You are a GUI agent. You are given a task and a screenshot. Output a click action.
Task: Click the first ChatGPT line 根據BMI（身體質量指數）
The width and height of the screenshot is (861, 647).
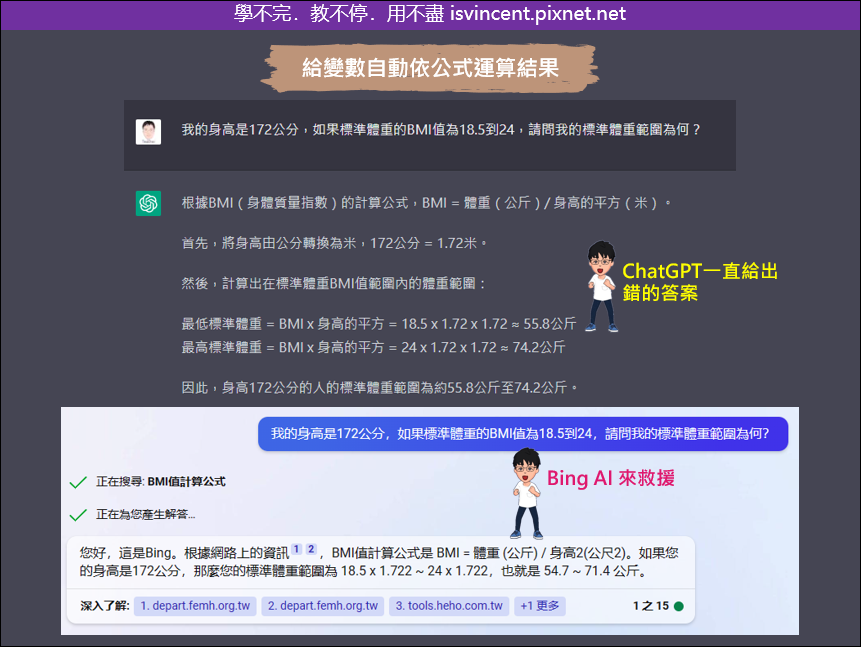point(426,203)
